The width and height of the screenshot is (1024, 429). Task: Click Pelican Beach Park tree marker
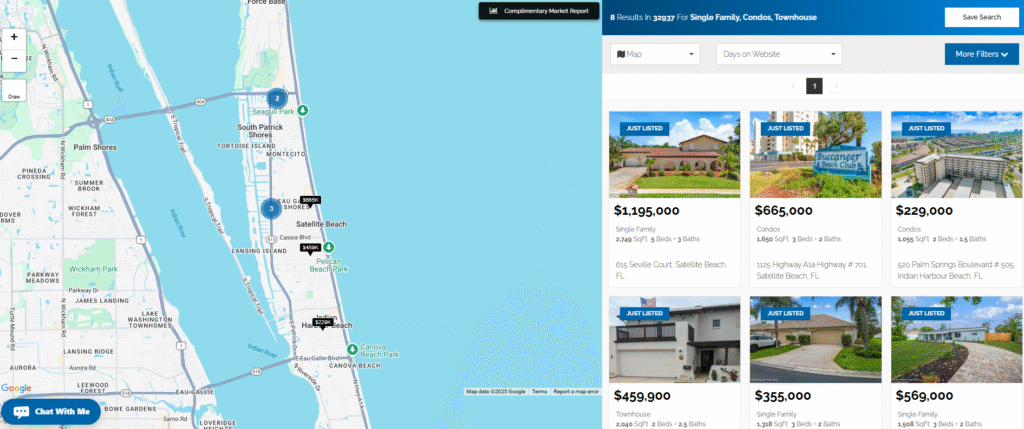point(329,247)
